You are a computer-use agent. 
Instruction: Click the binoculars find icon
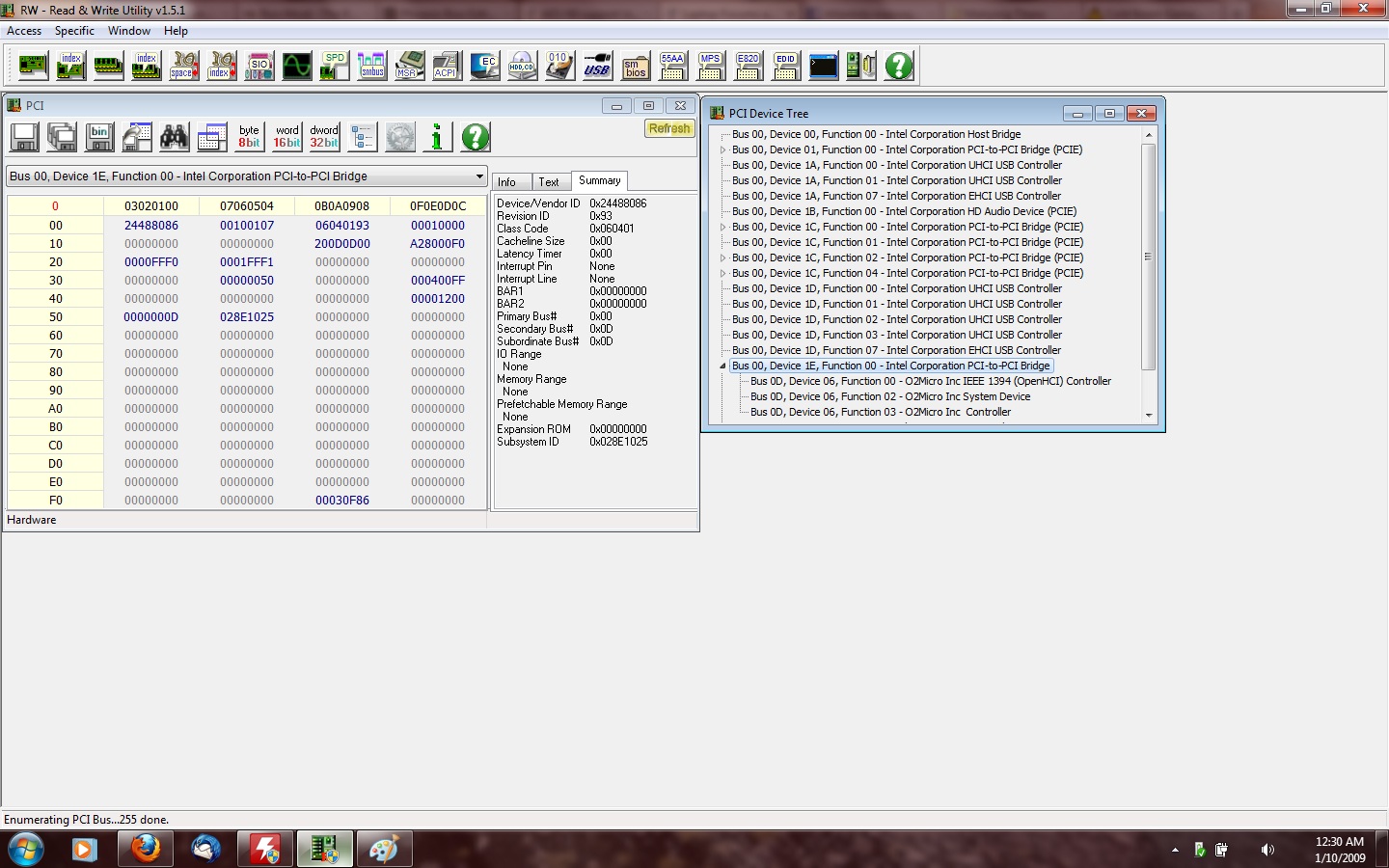[x=175, y=137]
